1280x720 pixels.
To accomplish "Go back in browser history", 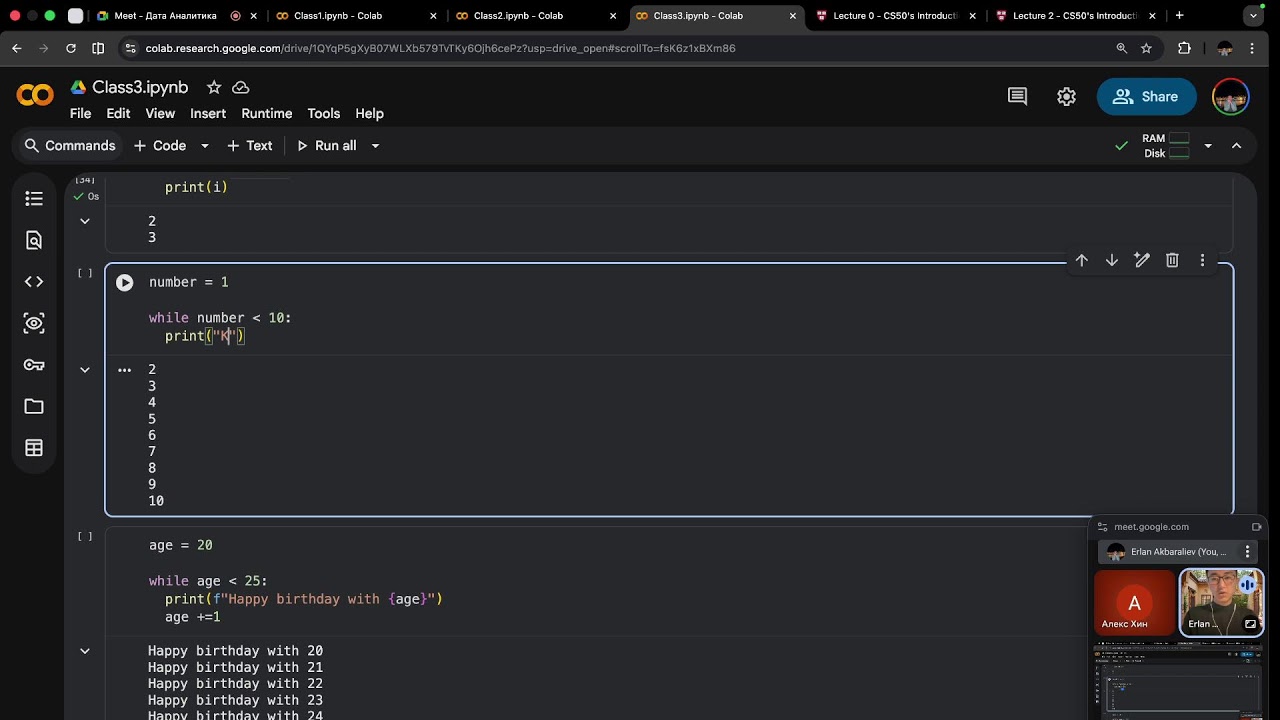I will [x=17, y=48].
